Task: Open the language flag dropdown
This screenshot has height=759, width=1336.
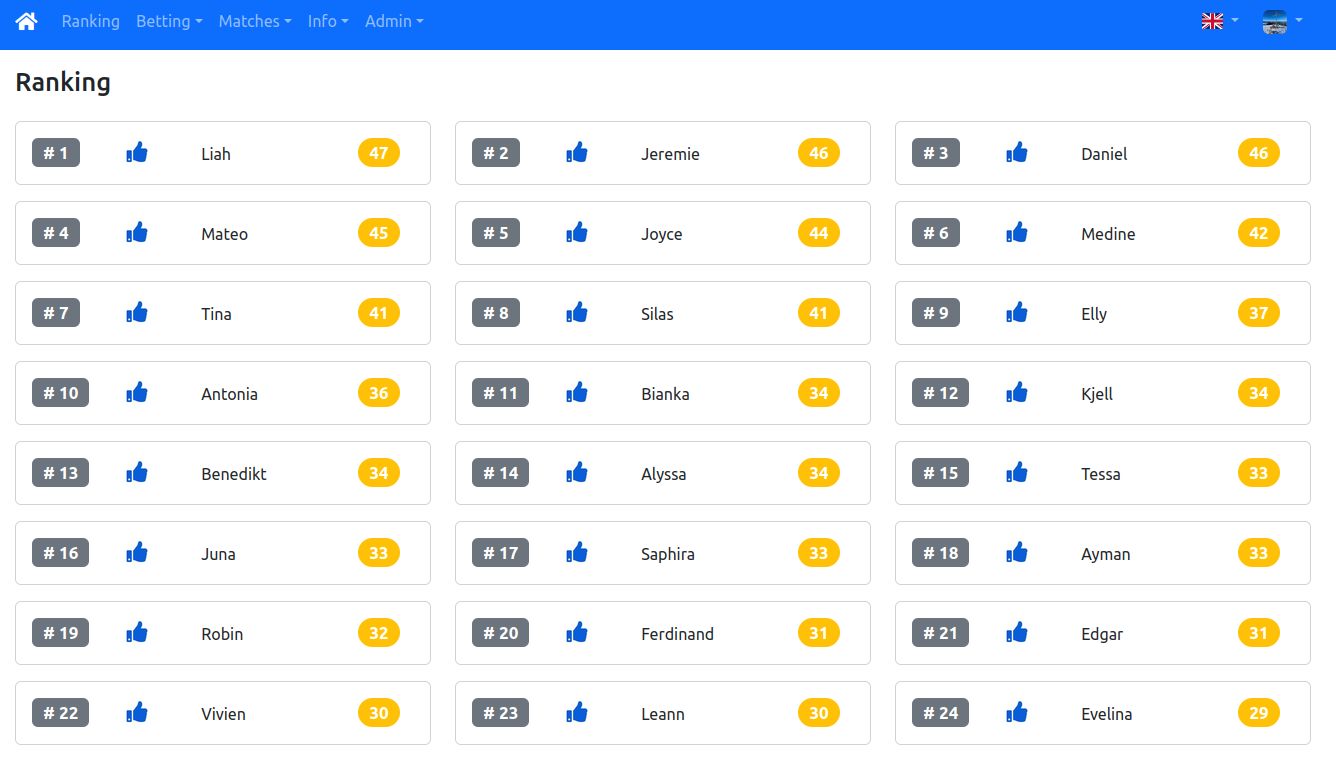Action: (x=1220, y=21)
